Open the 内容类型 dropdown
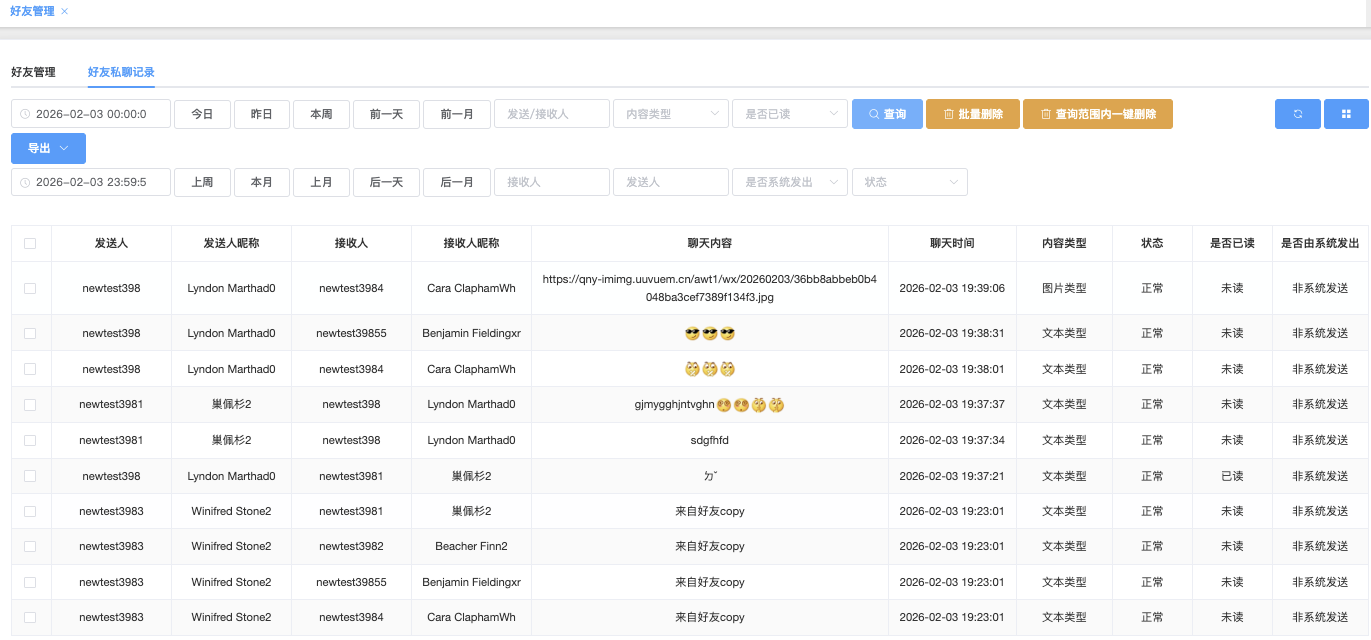1371x640 pixels. point(670,114)
